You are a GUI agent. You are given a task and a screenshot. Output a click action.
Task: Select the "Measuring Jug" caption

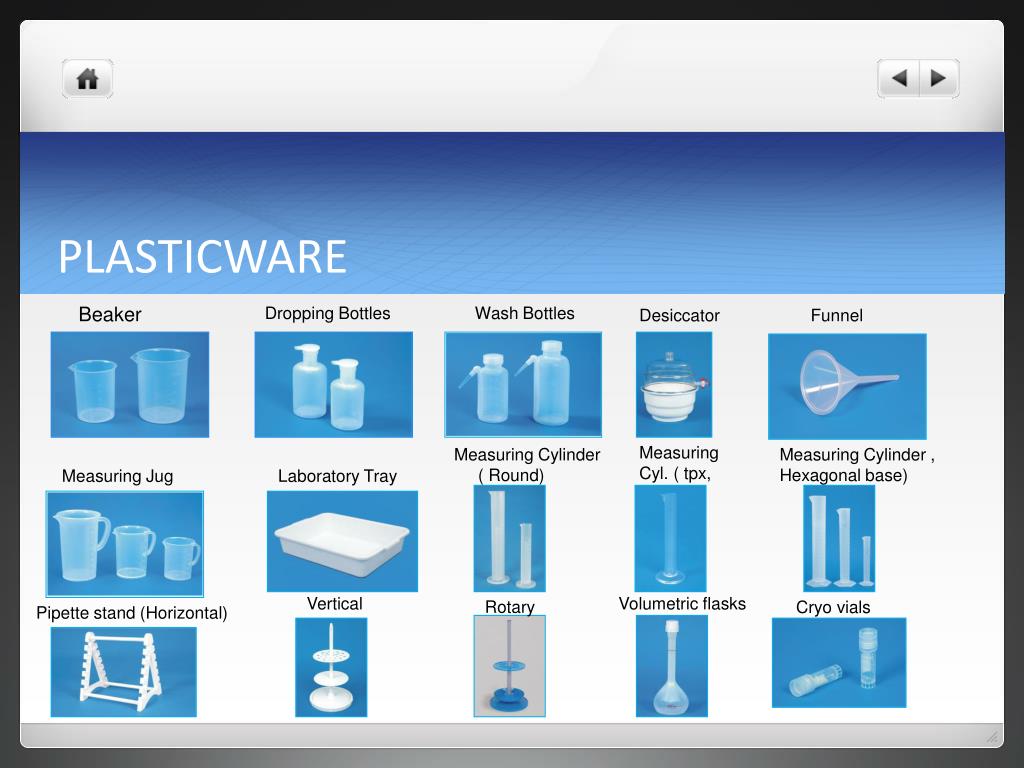pyautogui.click(x=118, y=476)
